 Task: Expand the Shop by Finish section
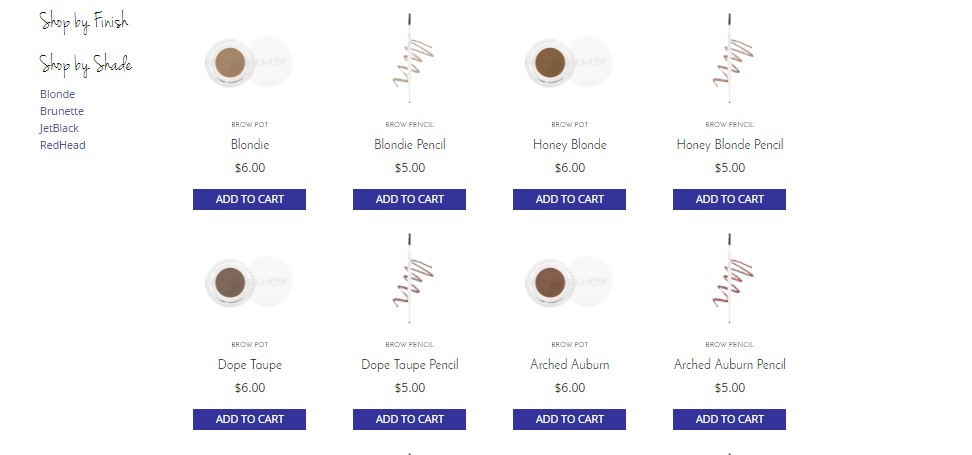pyautogui.click(x=84, y=21)
